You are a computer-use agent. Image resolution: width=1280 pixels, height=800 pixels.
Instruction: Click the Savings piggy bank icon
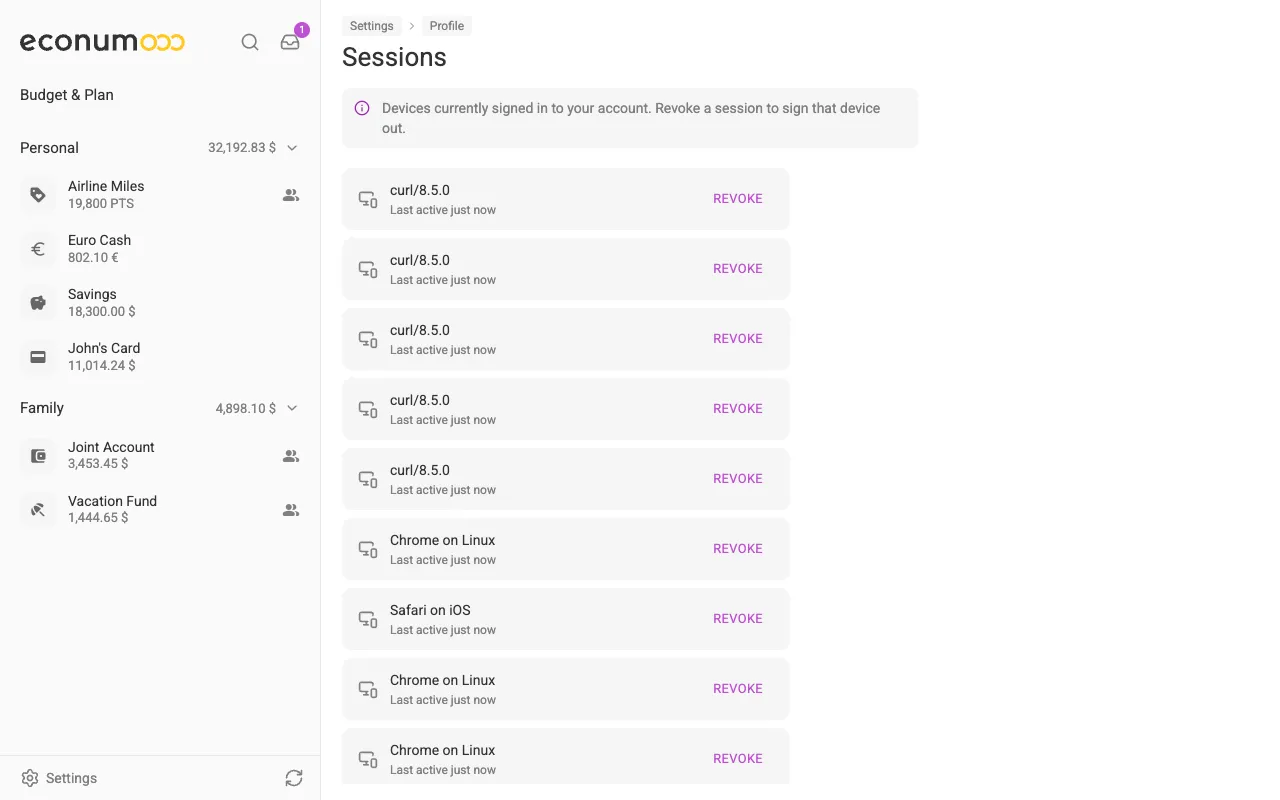point(38,303)
